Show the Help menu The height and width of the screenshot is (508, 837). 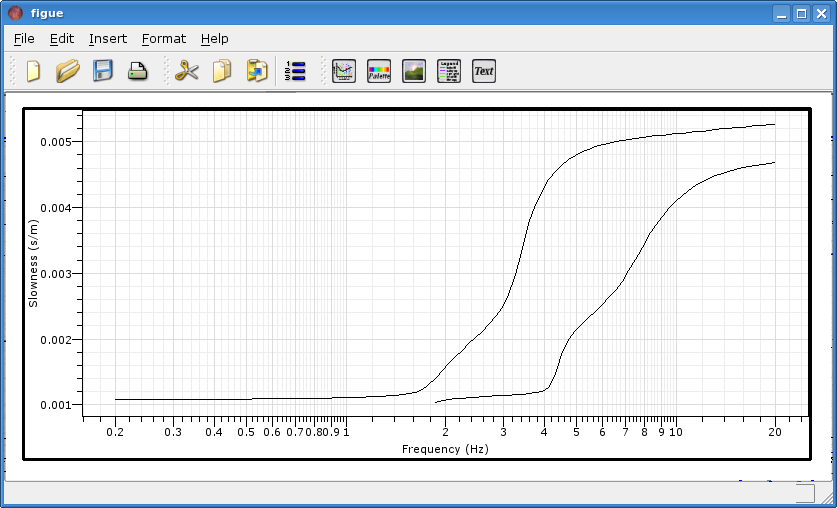[214, 39]
